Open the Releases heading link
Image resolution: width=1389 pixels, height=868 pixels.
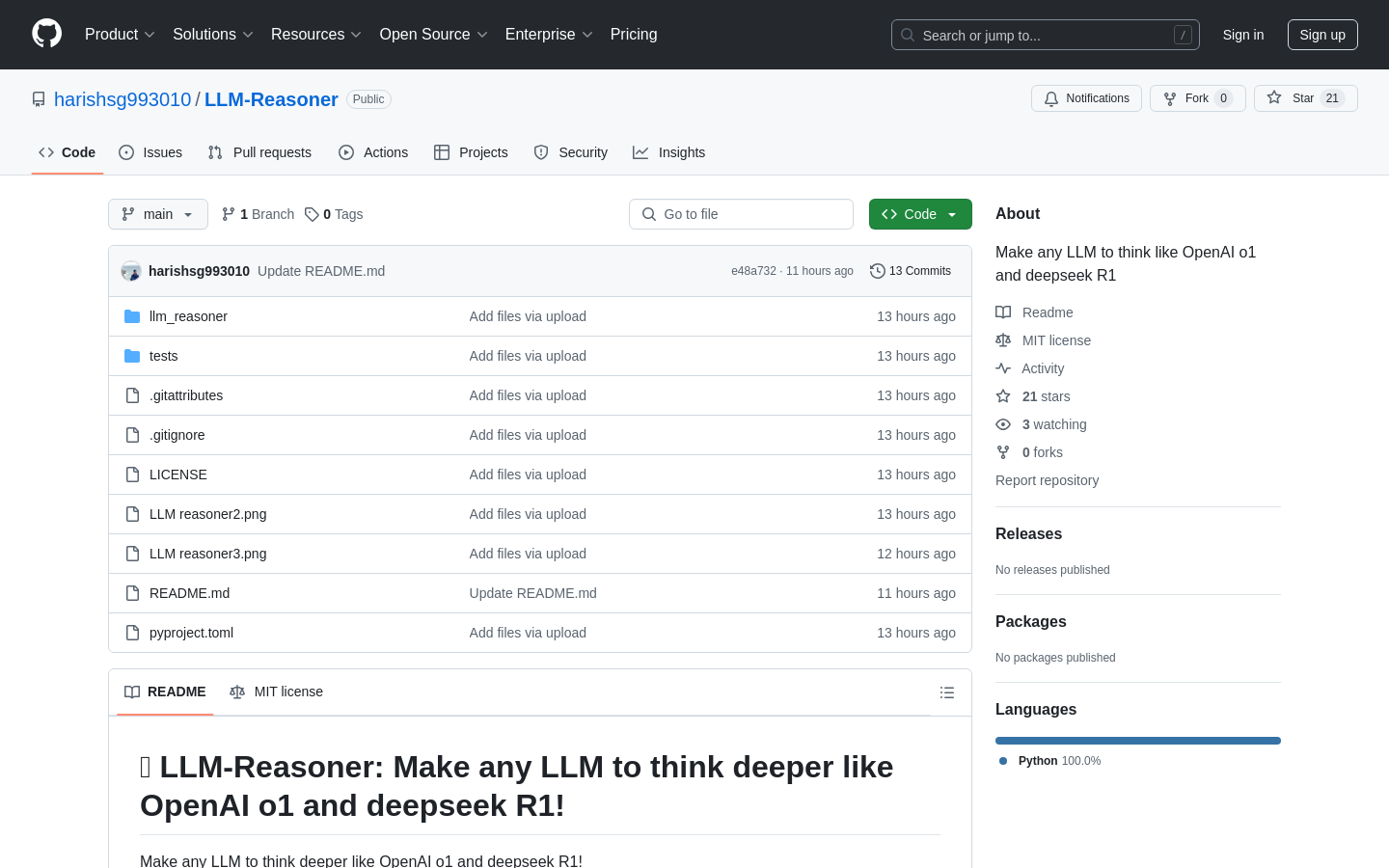1028,534
